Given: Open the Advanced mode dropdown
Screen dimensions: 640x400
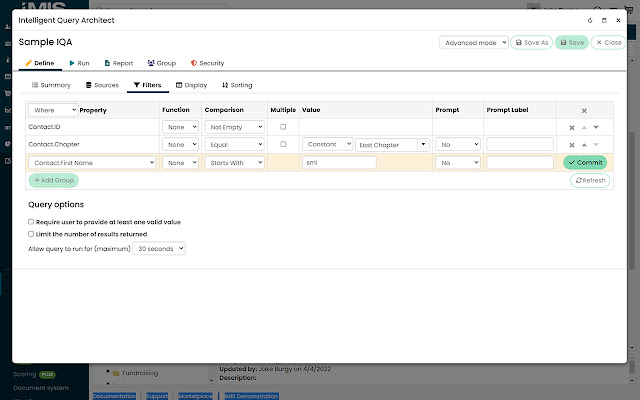Looking at the screenshot, I should pyautogui.click(x=473, y=42).
